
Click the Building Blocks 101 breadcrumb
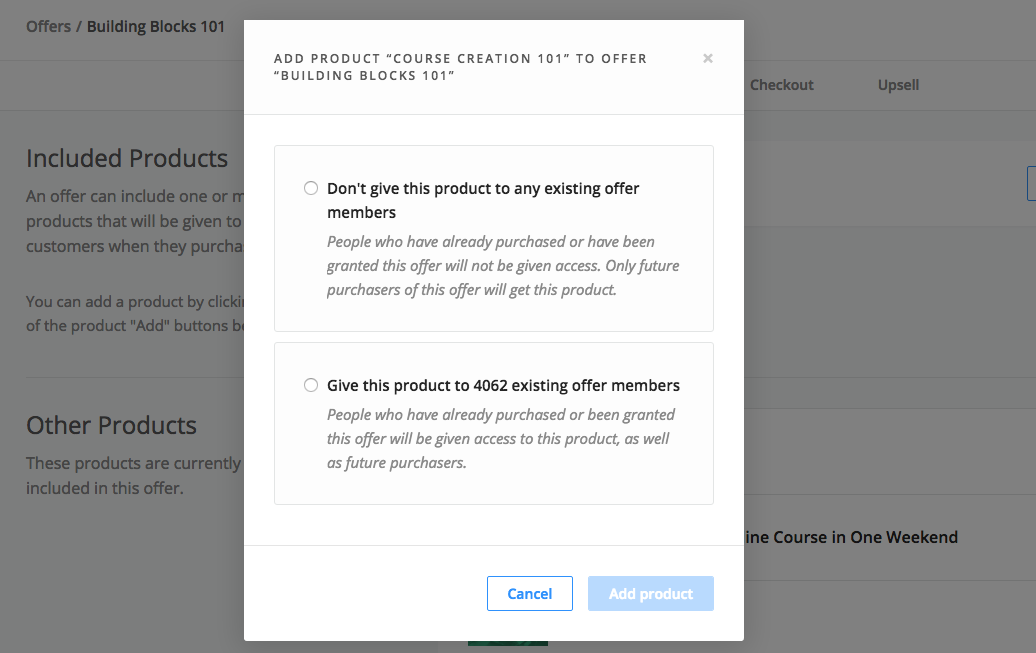tap(156, 26)
